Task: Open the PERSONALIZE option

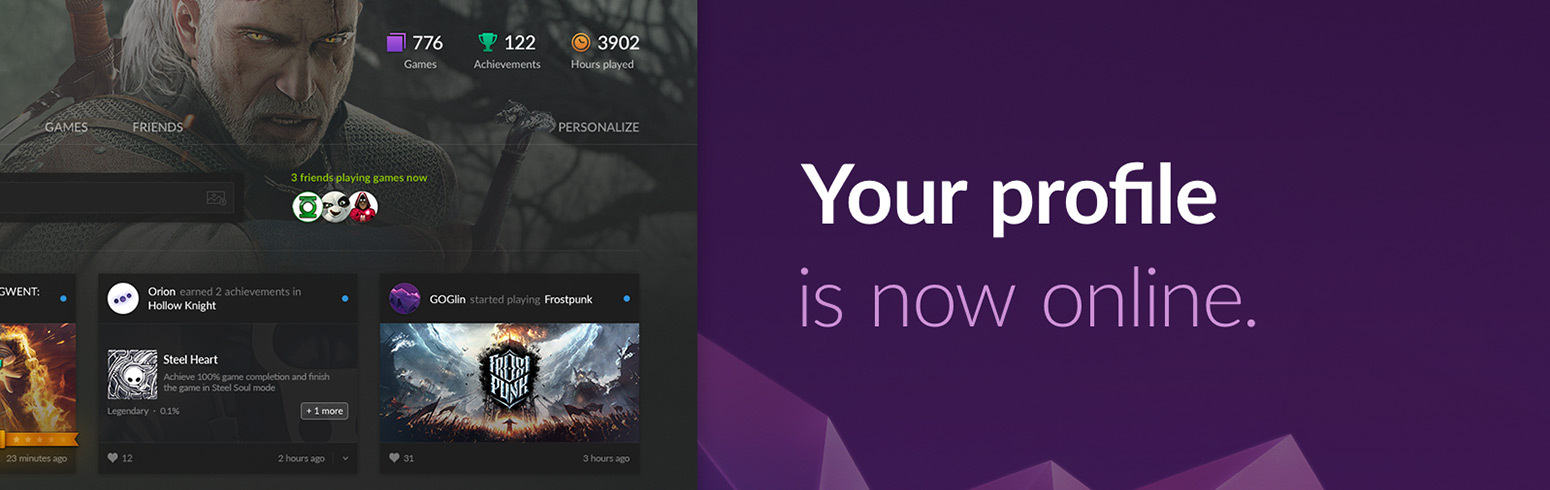Action: click(x=598, y=127)
